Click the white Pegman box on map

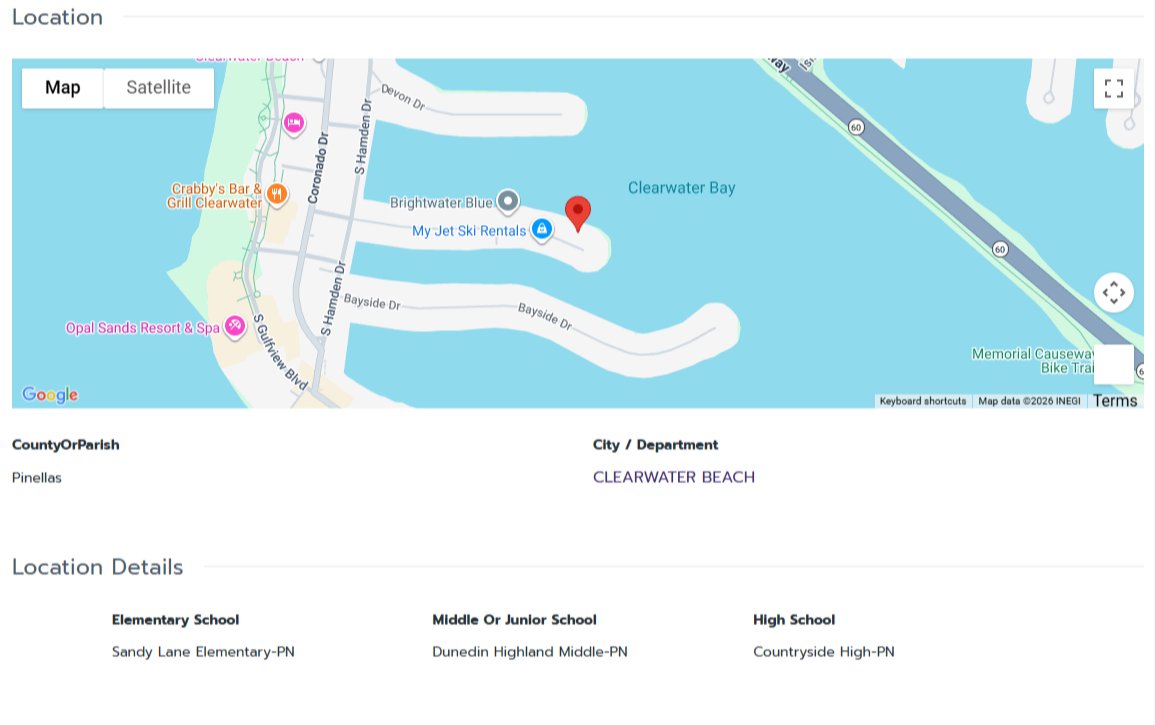pos(1114,364)
